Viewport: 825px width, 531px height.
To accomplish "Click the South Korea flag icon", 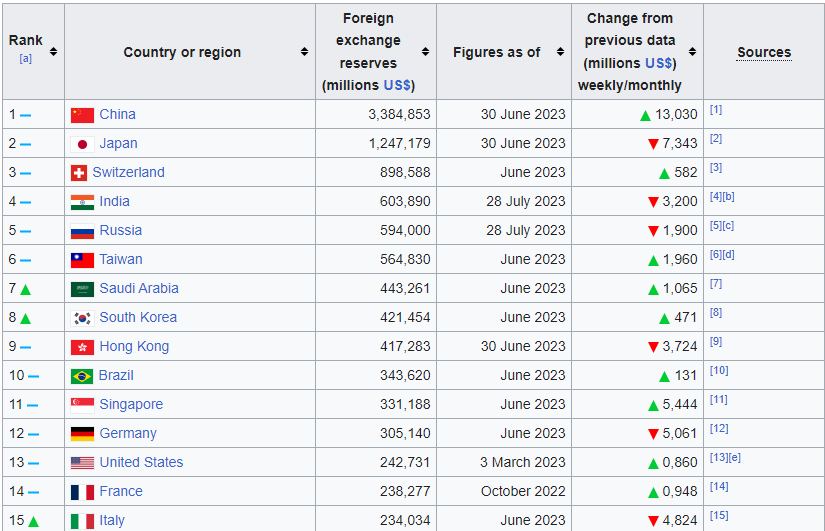I will click(x=82, y=318).
